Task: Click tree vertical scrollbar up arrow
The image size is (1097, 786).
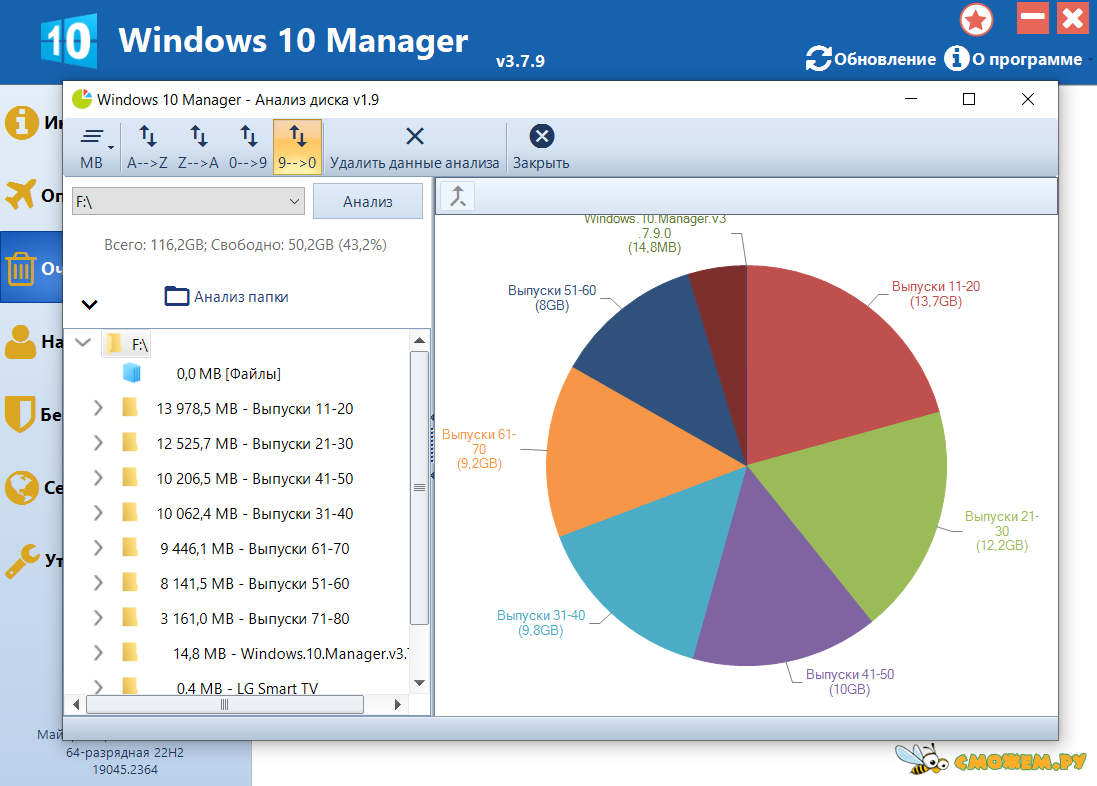Action: [x=419, y=341]
